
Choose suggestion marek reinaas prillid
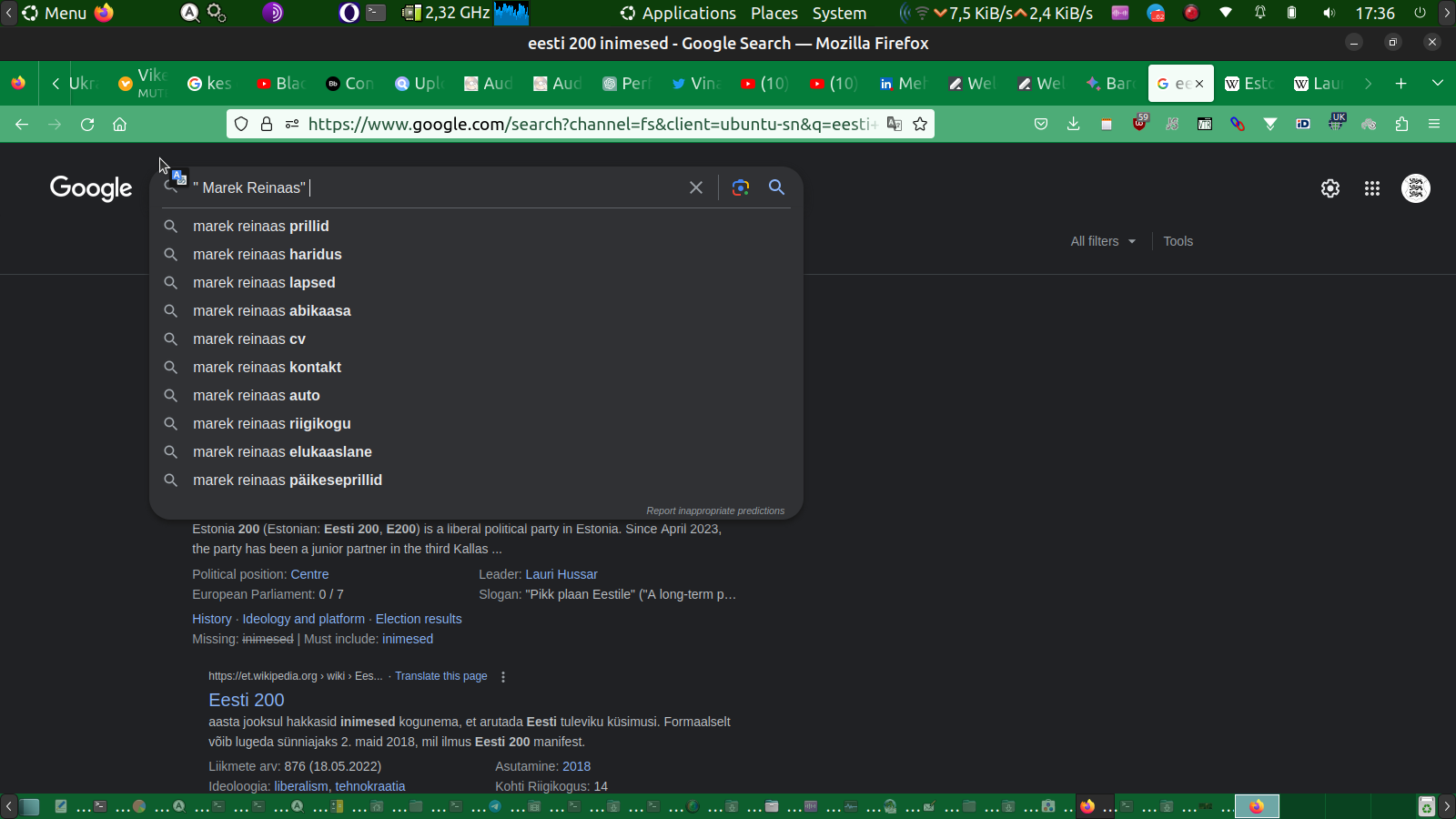click(x=476, y=226)
